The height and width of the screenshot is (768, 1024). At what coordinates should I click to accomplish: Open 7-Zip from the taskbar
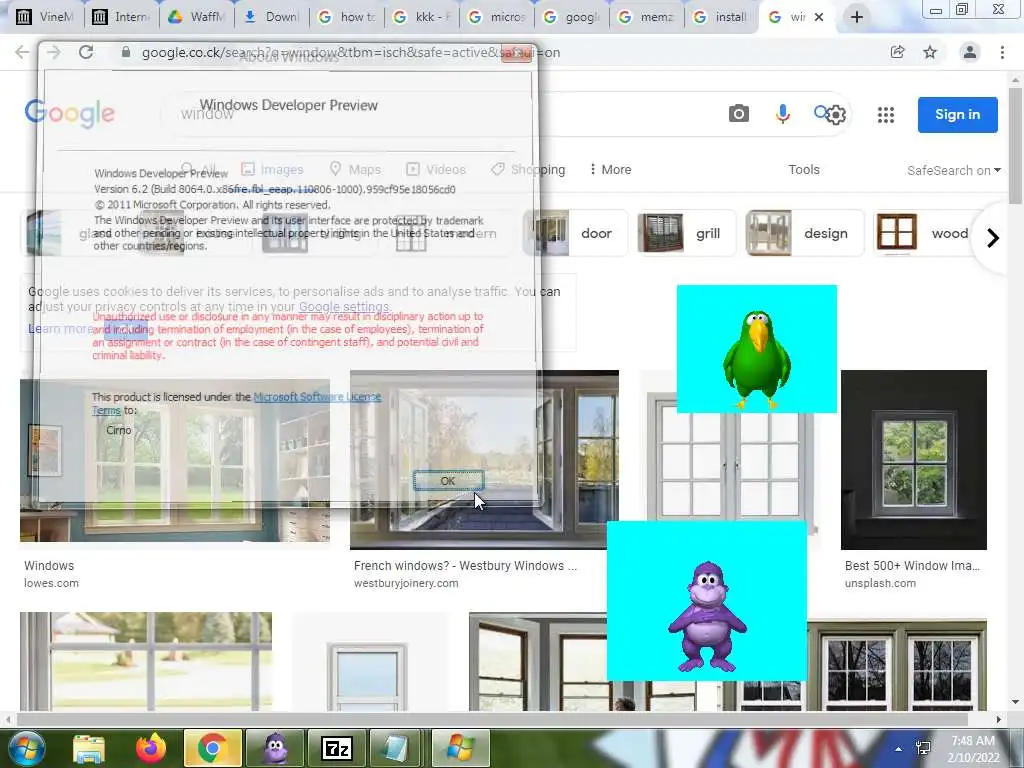(x=337, y=748)
